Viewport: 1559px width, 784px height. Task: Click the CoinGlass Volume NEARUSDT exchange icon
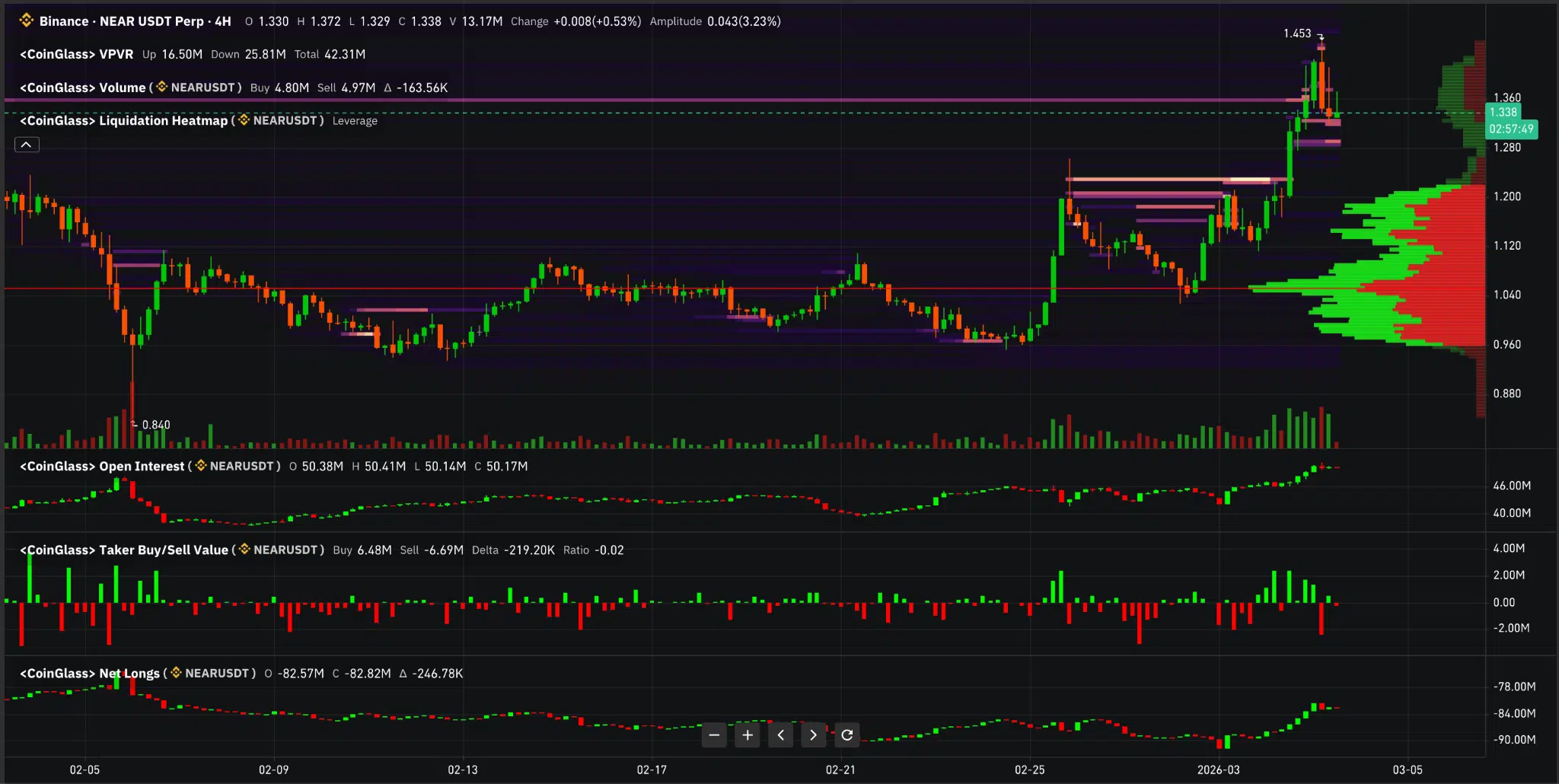coord(161,88)
